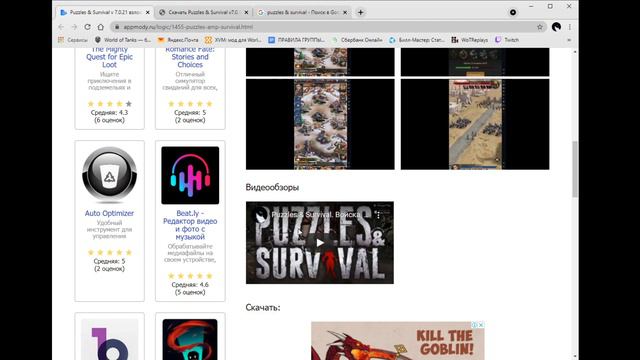Rate Mighty Quest with fifth star

pos(129,104)
